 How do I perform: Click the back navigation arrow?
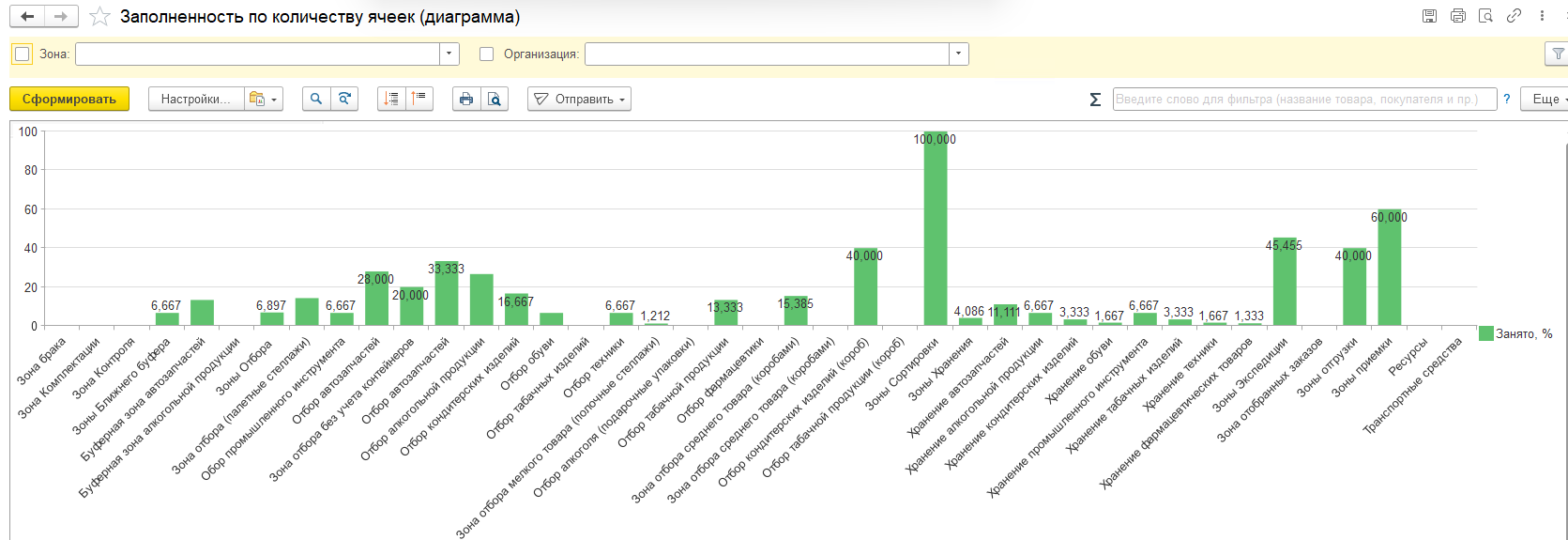[x=27, y=17]
